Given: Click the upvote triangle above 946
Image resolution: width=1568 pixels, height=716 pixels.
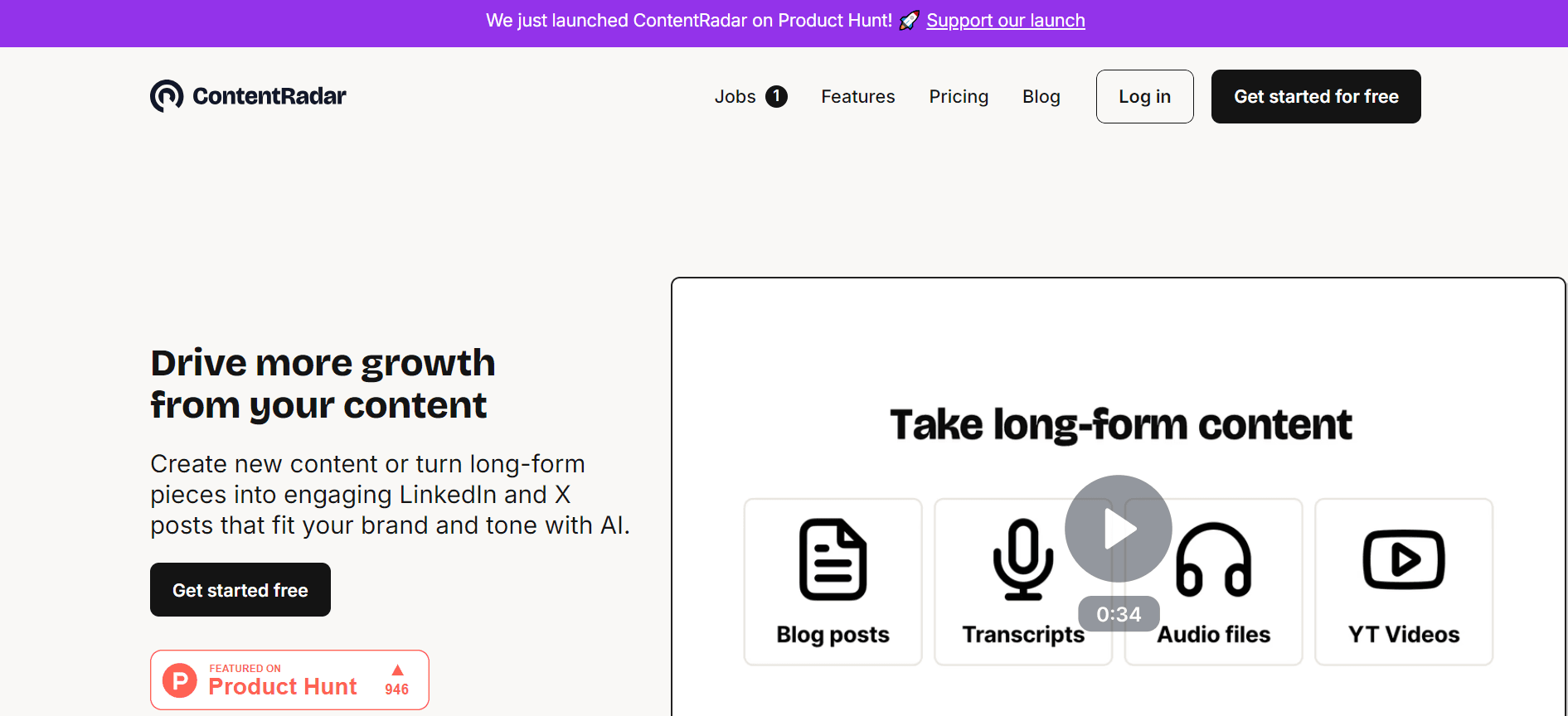Looking at the screenshot, I should (x=396, y=671).
